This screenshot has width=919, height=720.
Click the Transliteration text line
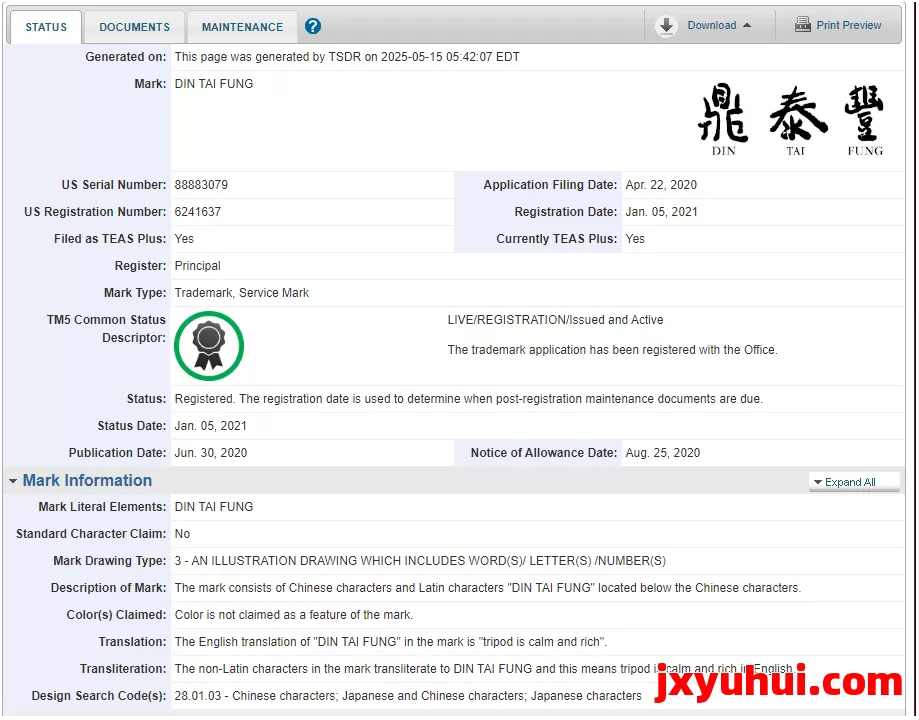(484, 668)
